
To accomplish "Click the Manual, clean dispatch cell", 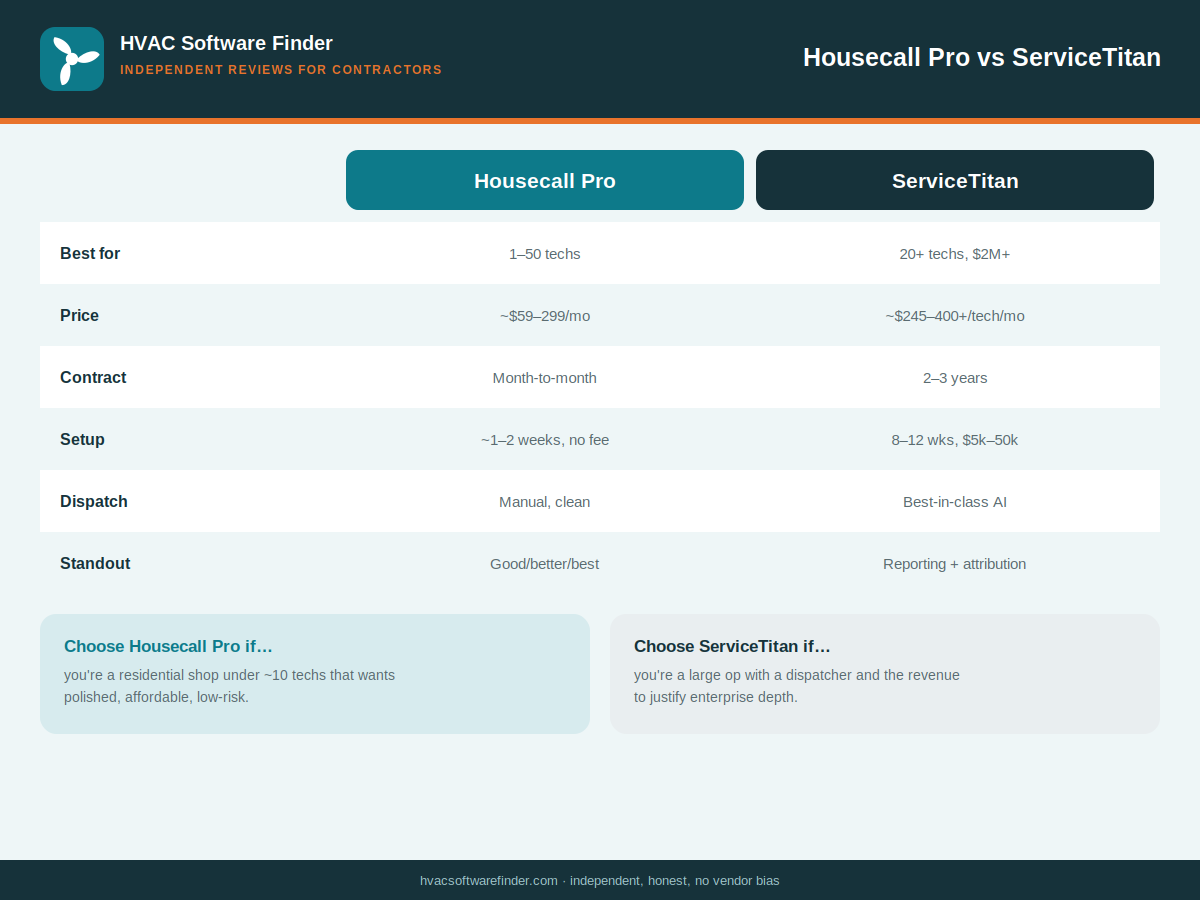I will pos(545,502).
